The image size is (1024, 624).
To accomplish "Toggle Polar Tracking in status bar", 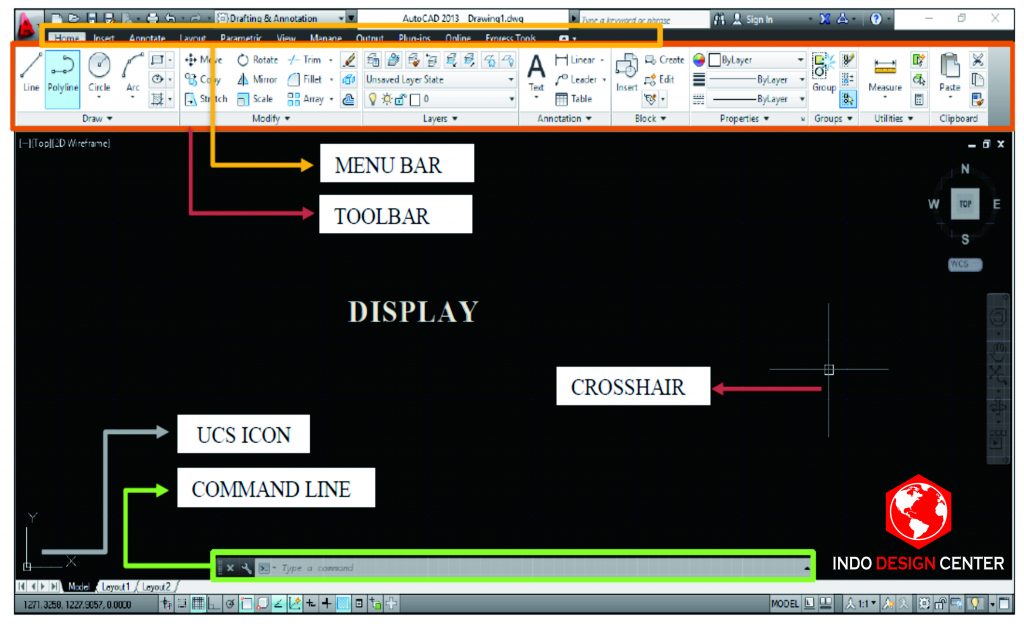I will pyautogui.click(x=230, y=604).
